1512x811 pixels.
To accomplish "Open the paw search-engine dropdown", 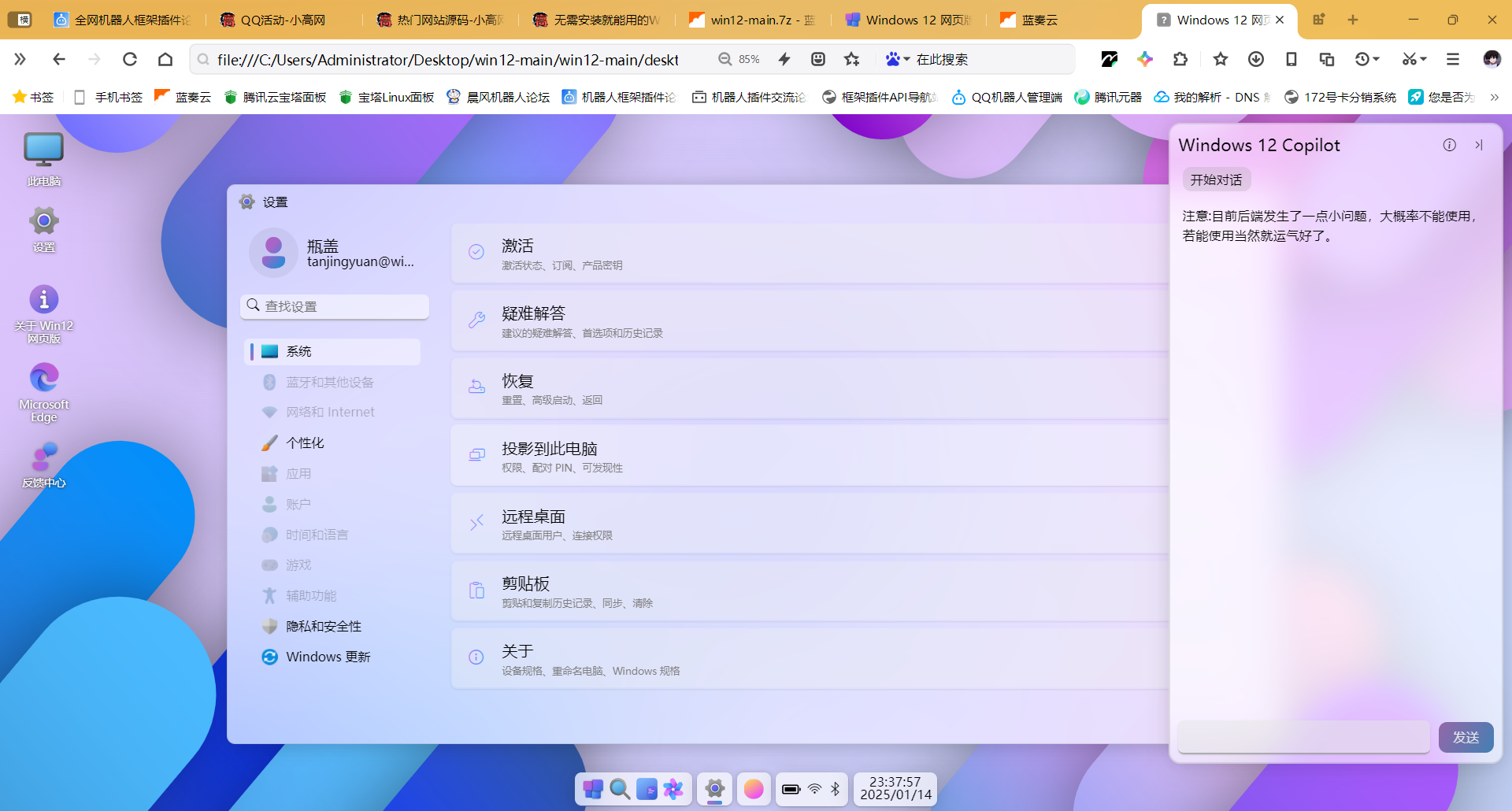I will (898, 59).
